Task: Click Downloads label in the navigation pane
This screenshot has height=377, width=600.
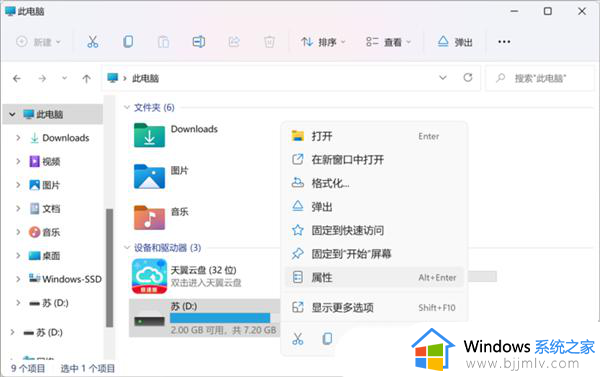Action: tap(65, 138)
